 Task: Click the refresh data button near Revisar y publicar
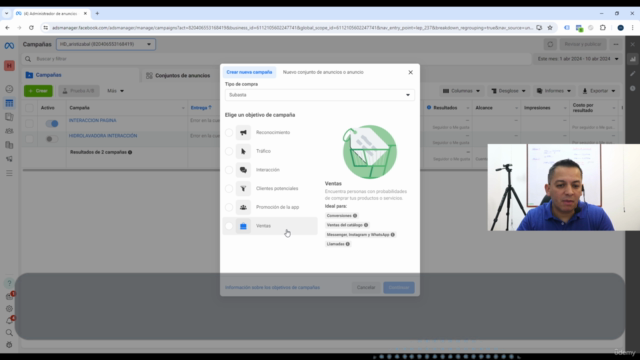coord(550,44)
